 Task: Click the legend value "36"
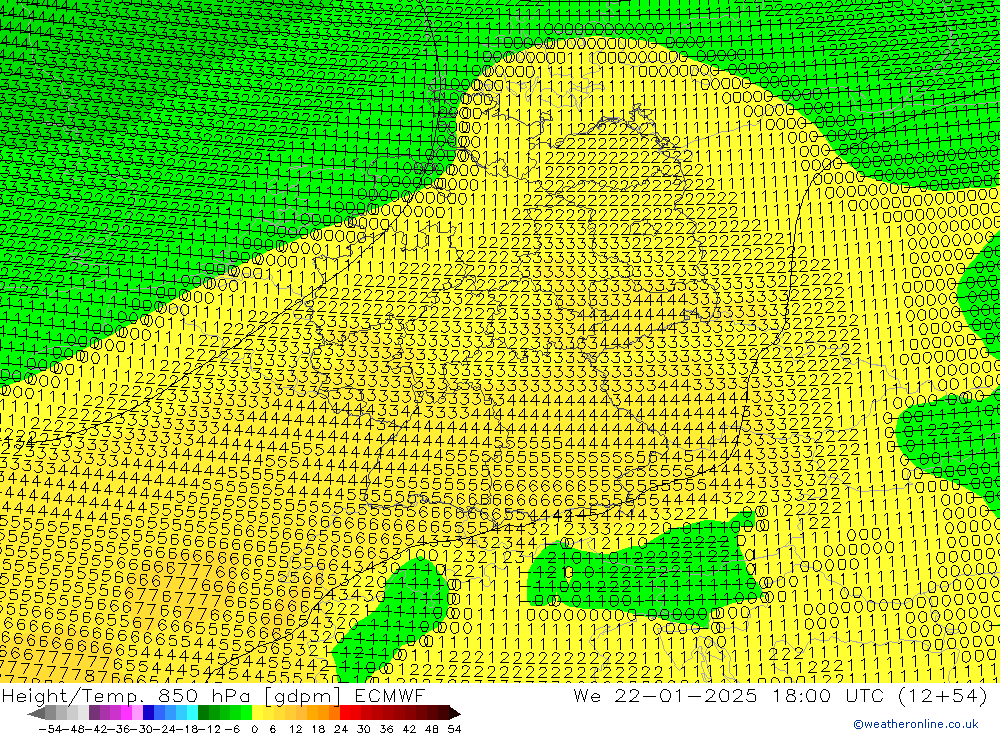click(386, 729)
